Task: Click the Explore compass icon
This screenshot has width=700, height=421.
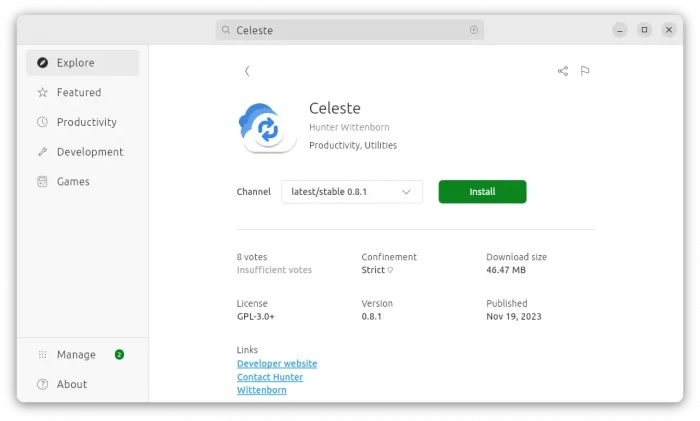Action: [42, 63]
